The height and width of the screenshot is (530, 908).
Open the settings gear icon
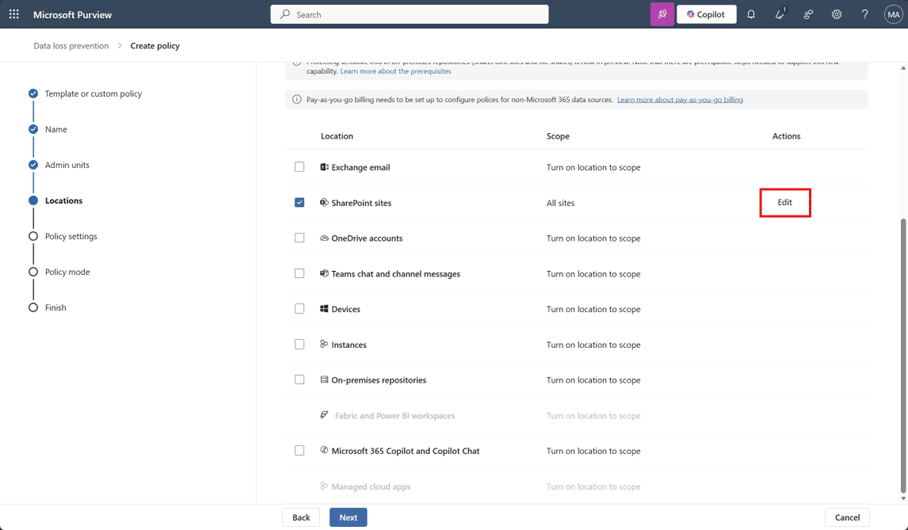836,15
